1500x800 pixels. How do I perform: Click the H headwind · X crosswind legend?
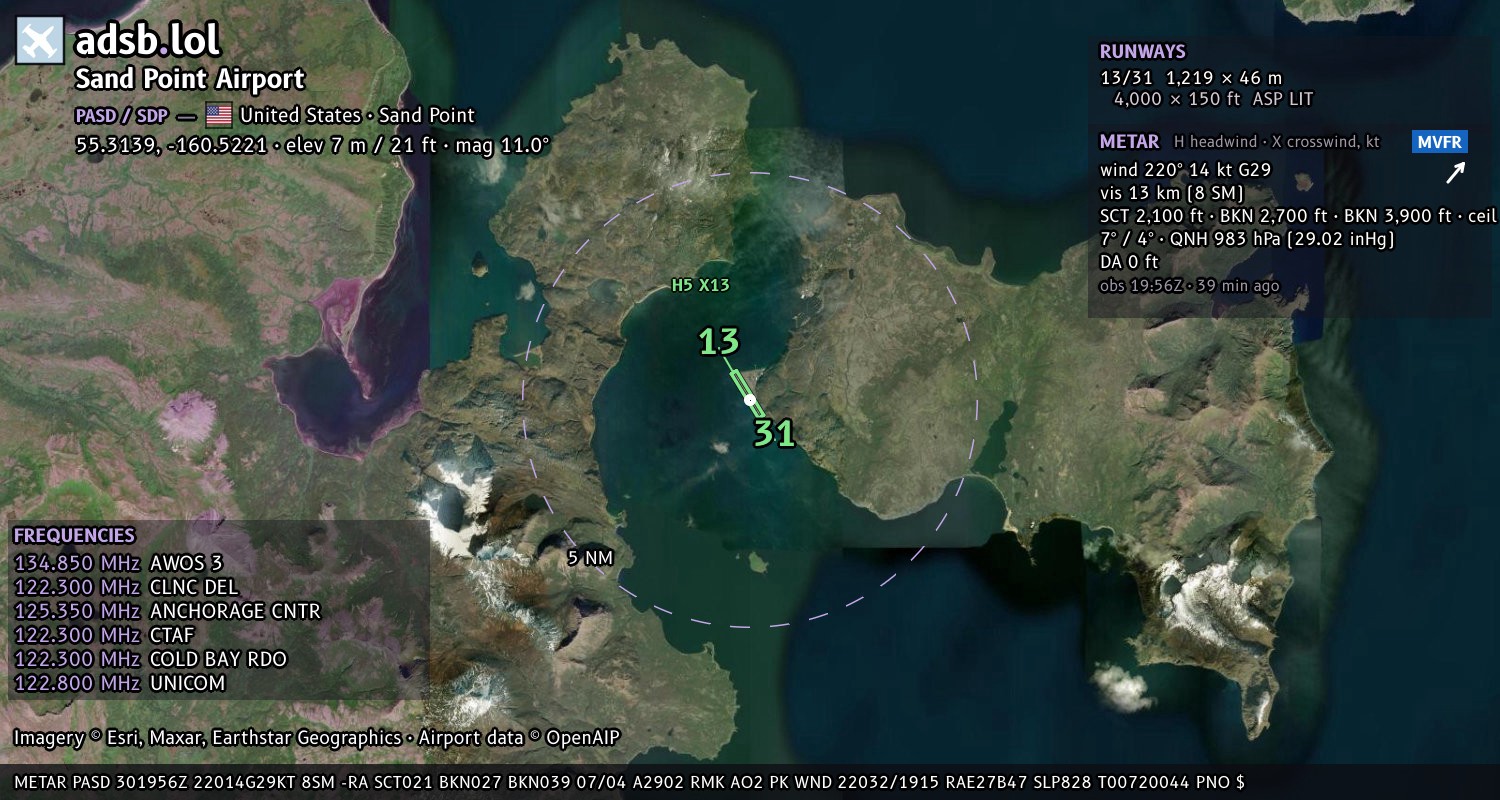click(x=1277, y=142)
